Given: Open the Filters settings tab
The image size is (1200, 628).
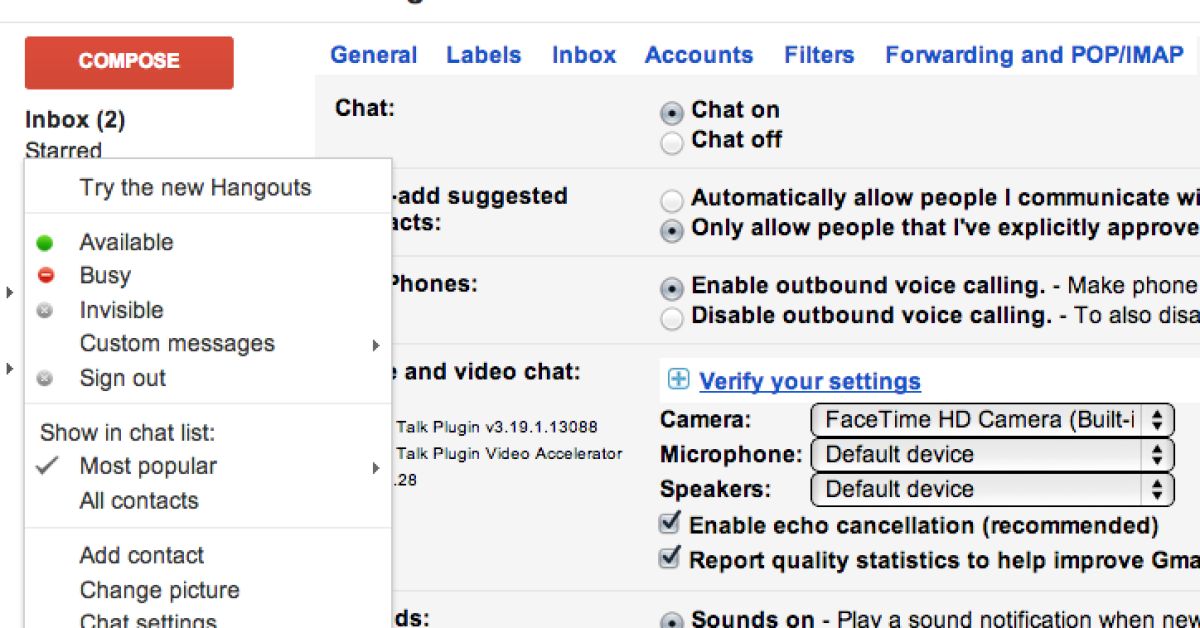Looking at the screenshot, I should [x=819, y=55].
